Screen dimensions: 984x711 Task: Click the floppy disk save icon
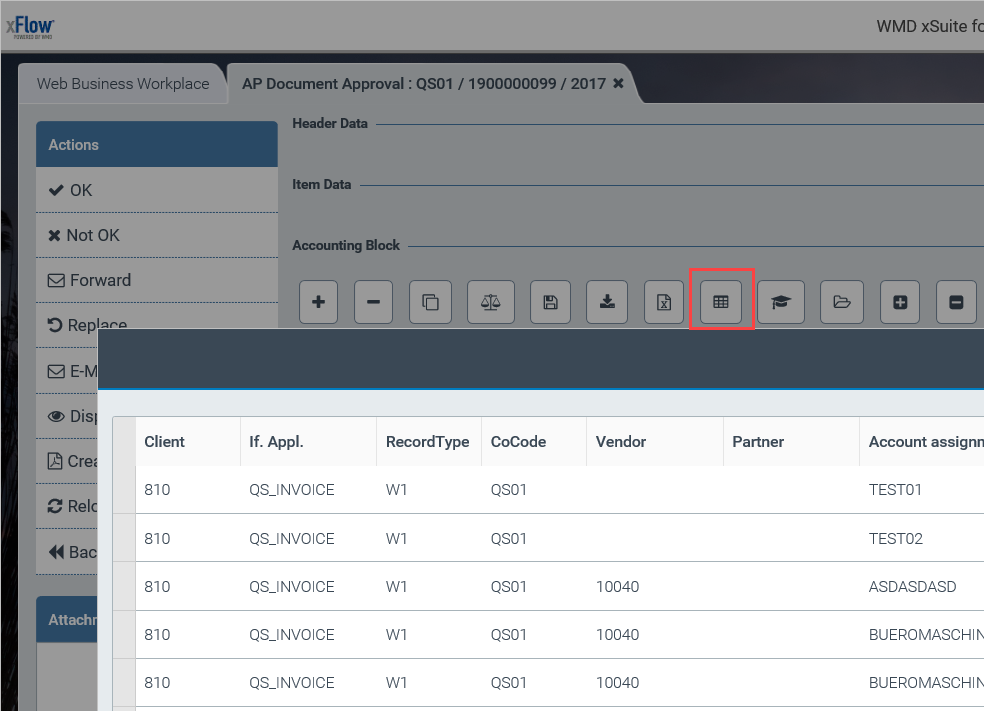click(x=550, y=302)
